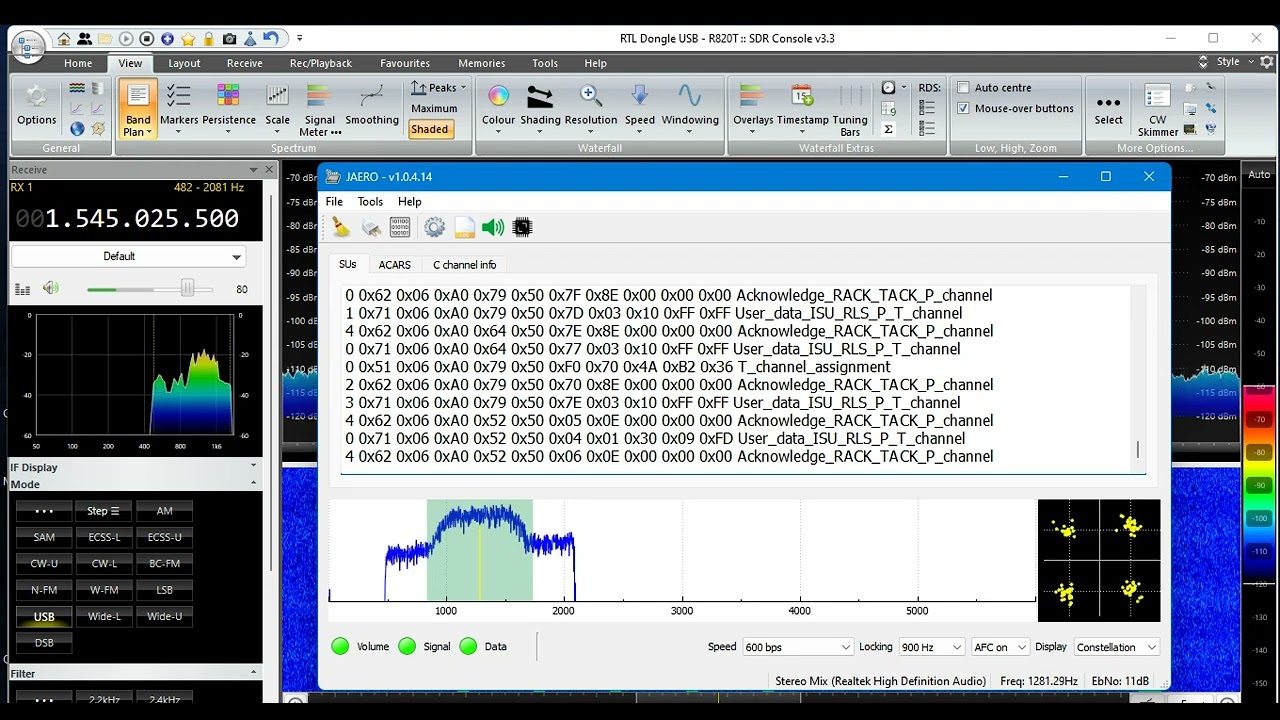
Task: Click the stop icon in quick access toolbar
Action: coord(147,39)
